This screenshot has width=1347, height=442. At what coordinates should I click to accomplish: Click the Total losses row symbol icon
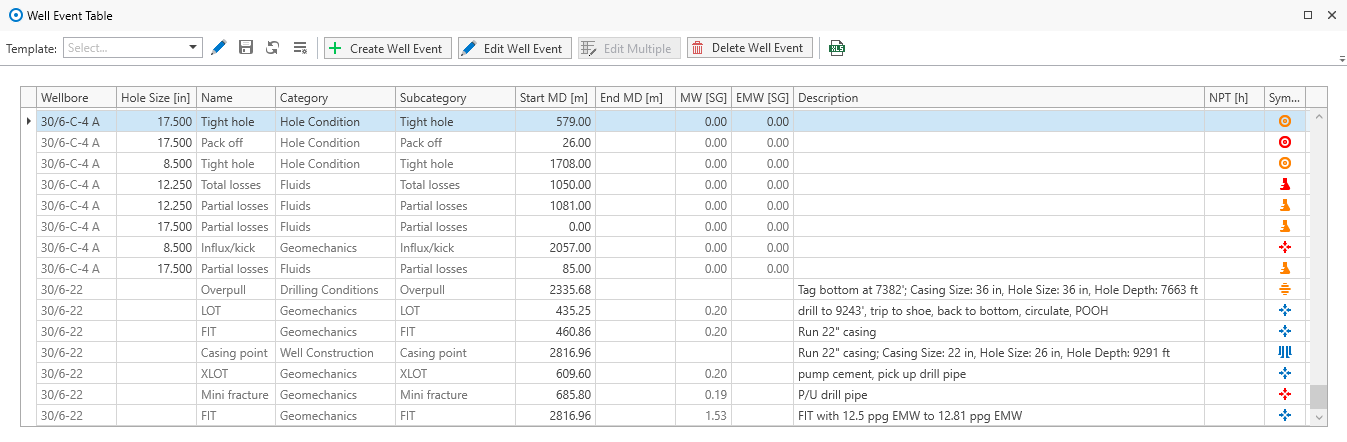click(x=1285, y=184)
